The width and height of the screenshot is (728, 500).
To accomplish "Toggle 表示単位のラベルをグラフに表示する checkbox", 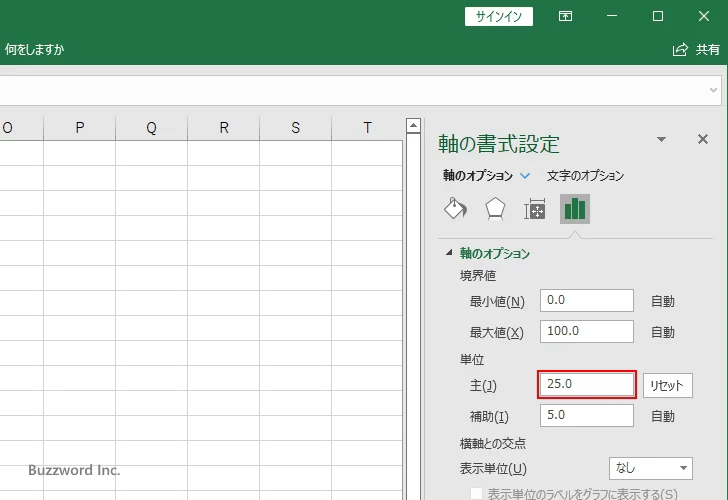I will click(476, 494).
